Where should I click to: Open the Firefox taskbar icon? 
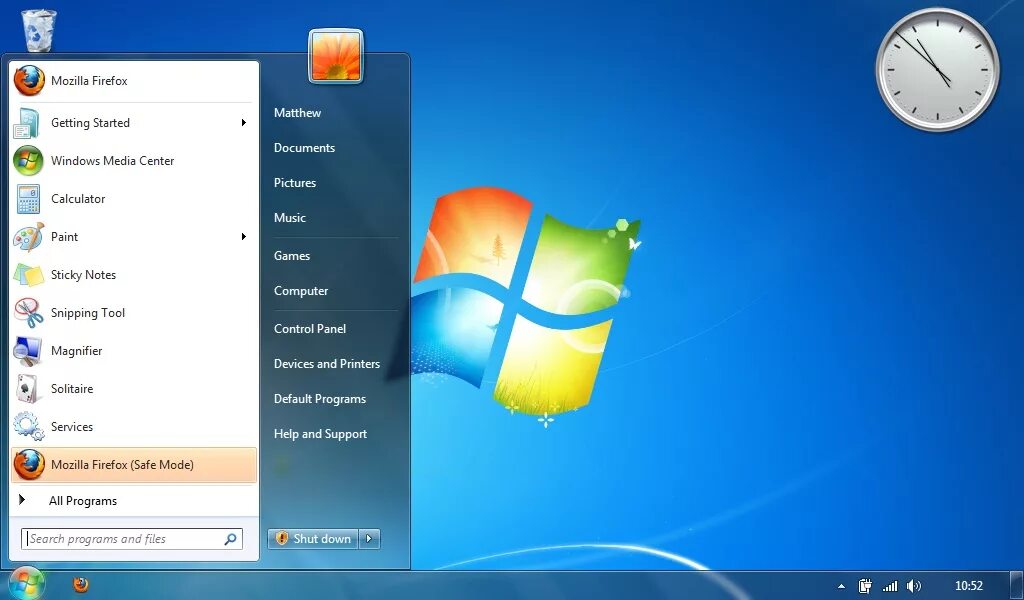pos(81,584)
